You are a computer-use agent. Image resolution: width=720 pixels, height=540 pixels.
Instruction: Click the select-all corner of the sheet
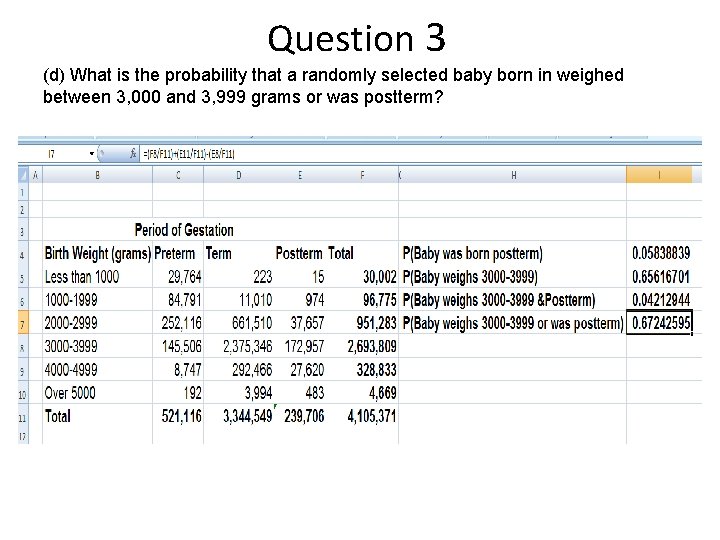point(23,174)
